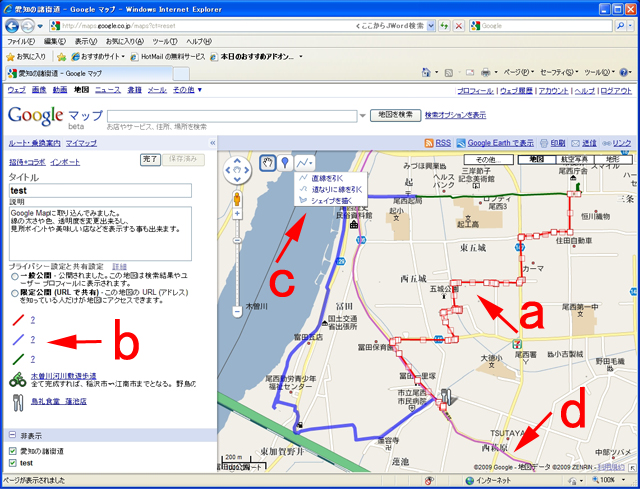Click the browser Back button

12,26
